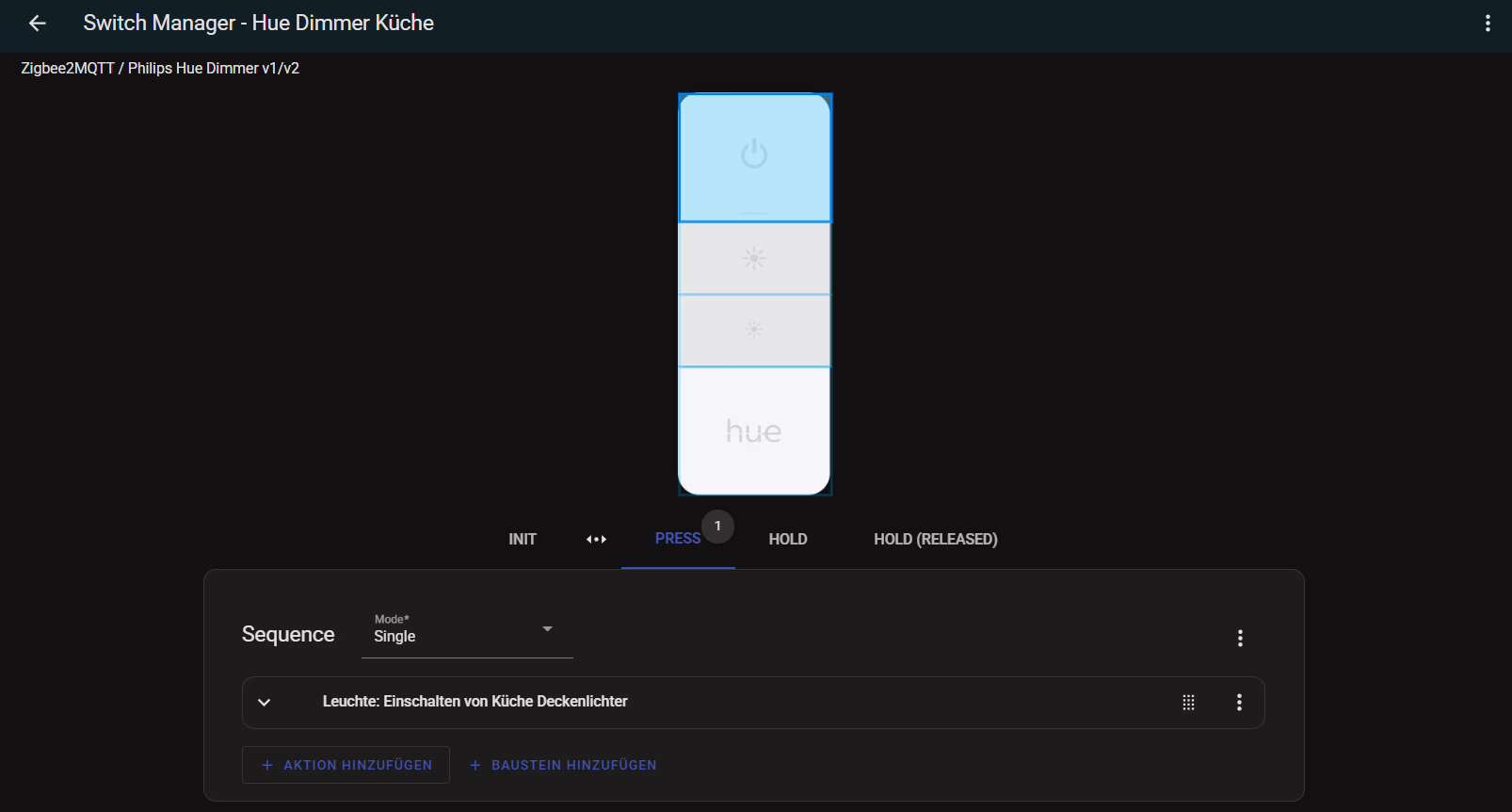Select the brightness down button on dimmer
The image size is (1512, 812).
[x=755, y=331]
